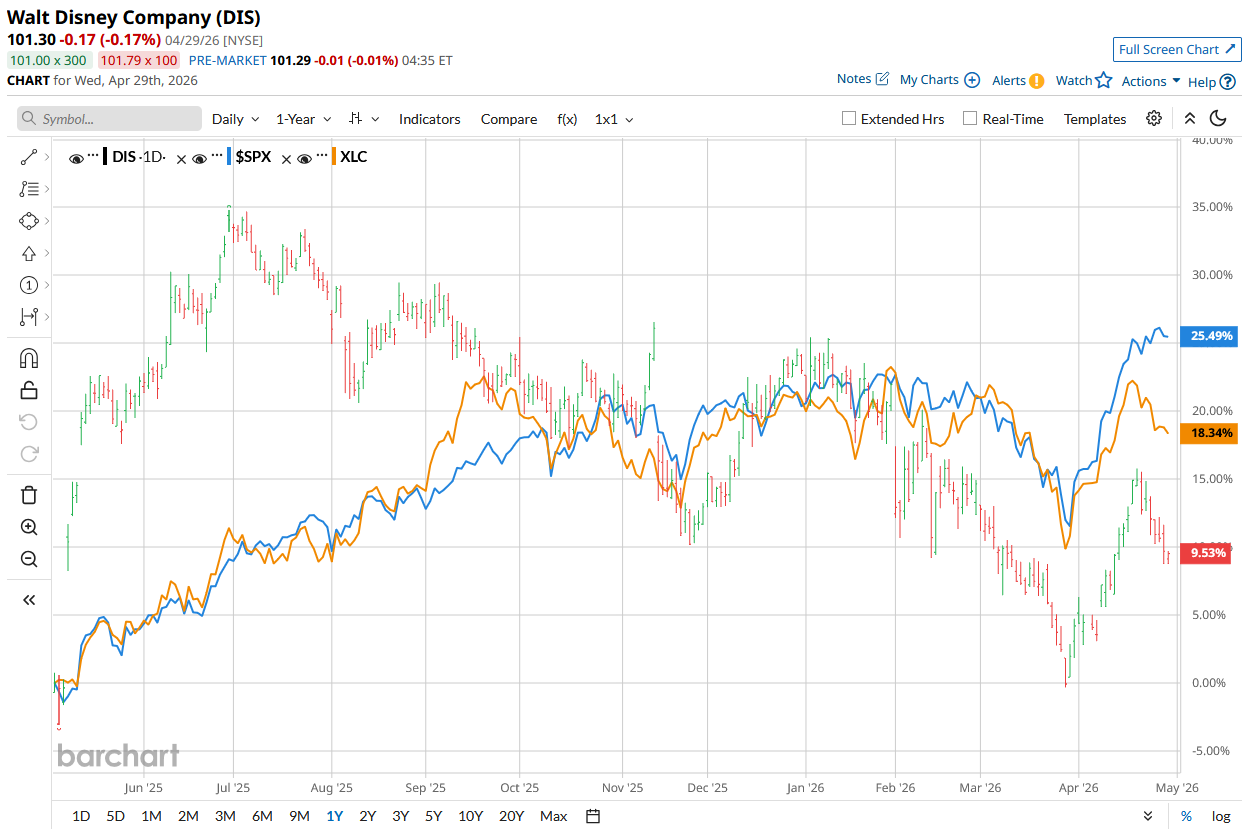Select the trend line drawing tool
Screen dimensions: 1251x829
29,156
